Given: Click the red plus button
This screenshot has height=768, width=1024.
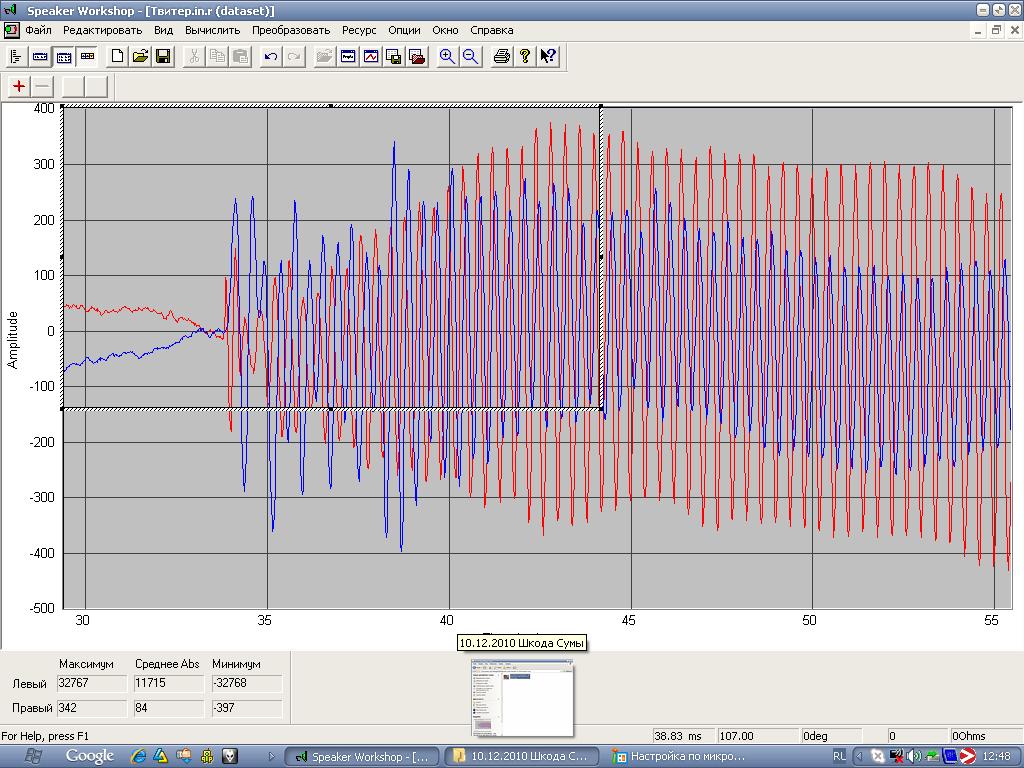Looking at the screenshot, I should click(18, 86).
